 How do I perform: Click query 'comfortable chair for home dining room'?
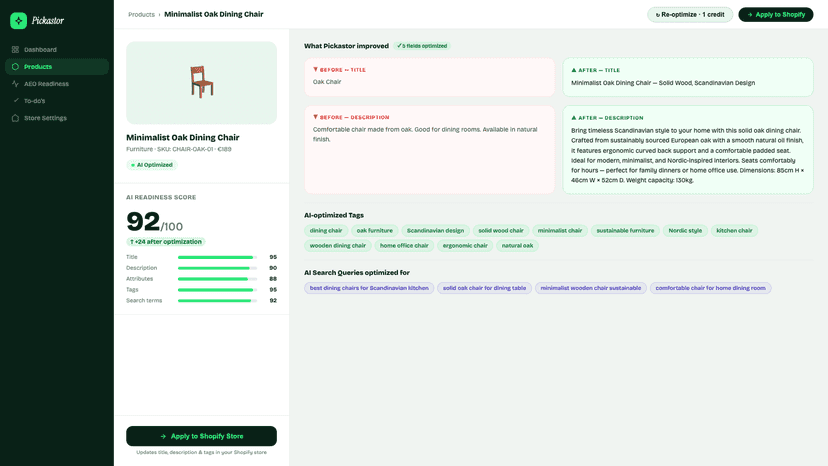coord(710,288)
